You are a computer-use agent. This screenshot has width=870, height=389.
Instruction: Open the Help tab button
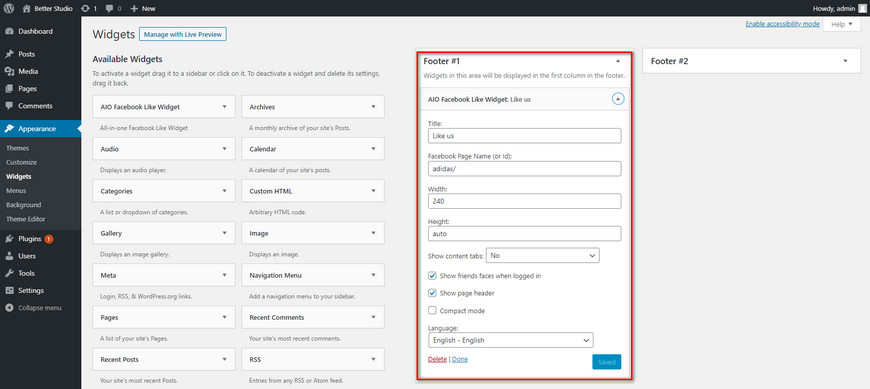pos(842,24)
